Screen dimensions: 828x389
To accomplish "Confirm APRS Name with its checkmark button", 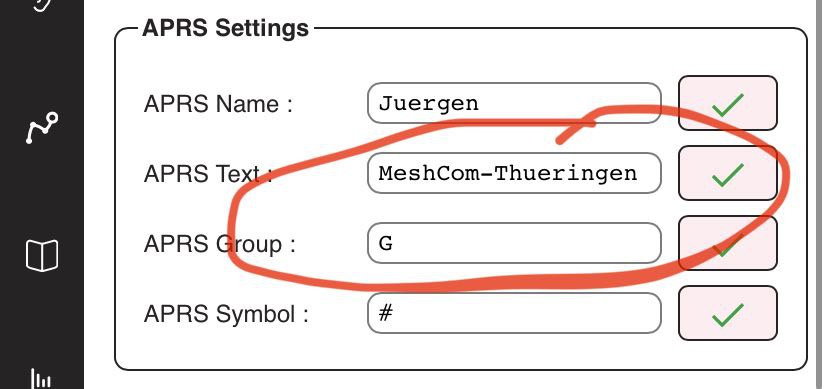I will tap(727, 103).
